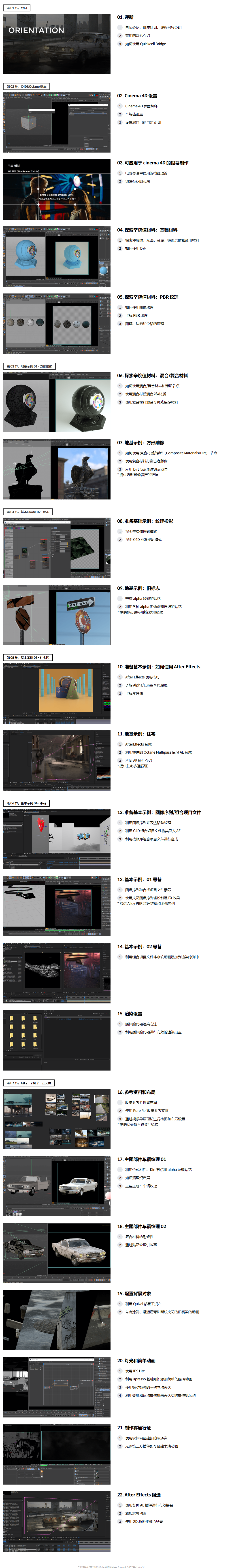Open the blue material ball lesson thumbnail
This screenshot has width=232, height=1568.
(x=57, y=256)
